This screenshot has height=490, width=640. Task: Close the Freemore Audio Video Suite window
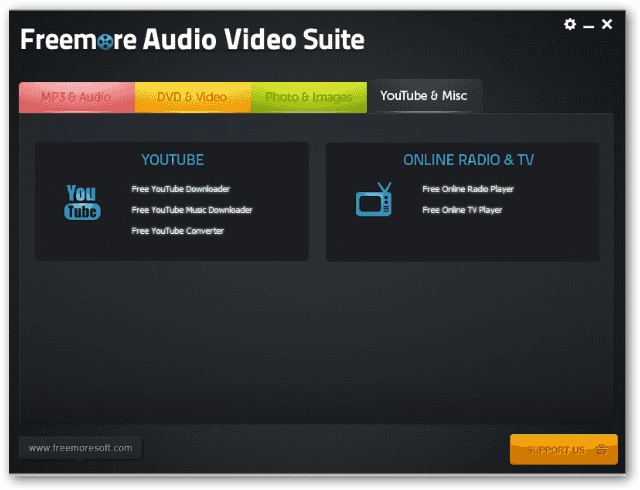[x=607, y=24]
